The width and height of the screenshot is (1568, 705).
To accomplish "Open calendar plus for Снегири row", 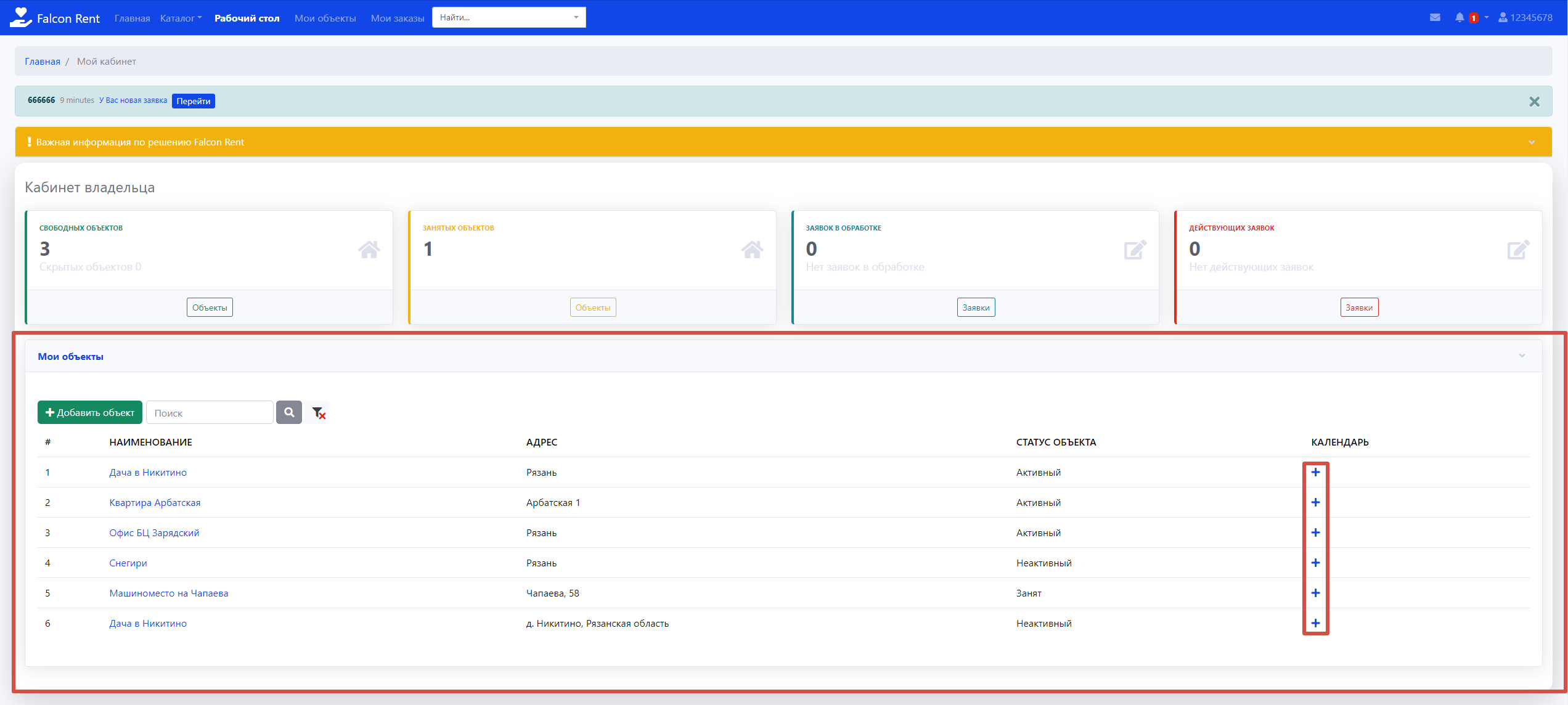I will tap(1315, 563).
